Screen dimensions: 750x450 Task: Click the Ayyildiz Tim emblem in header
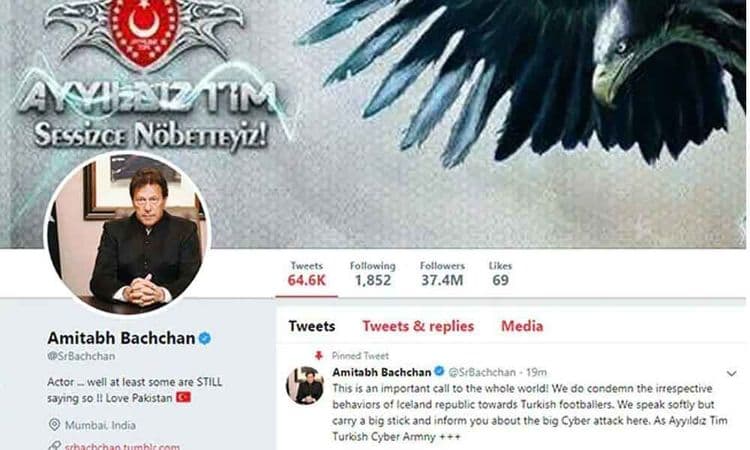[x=143, y=33]
